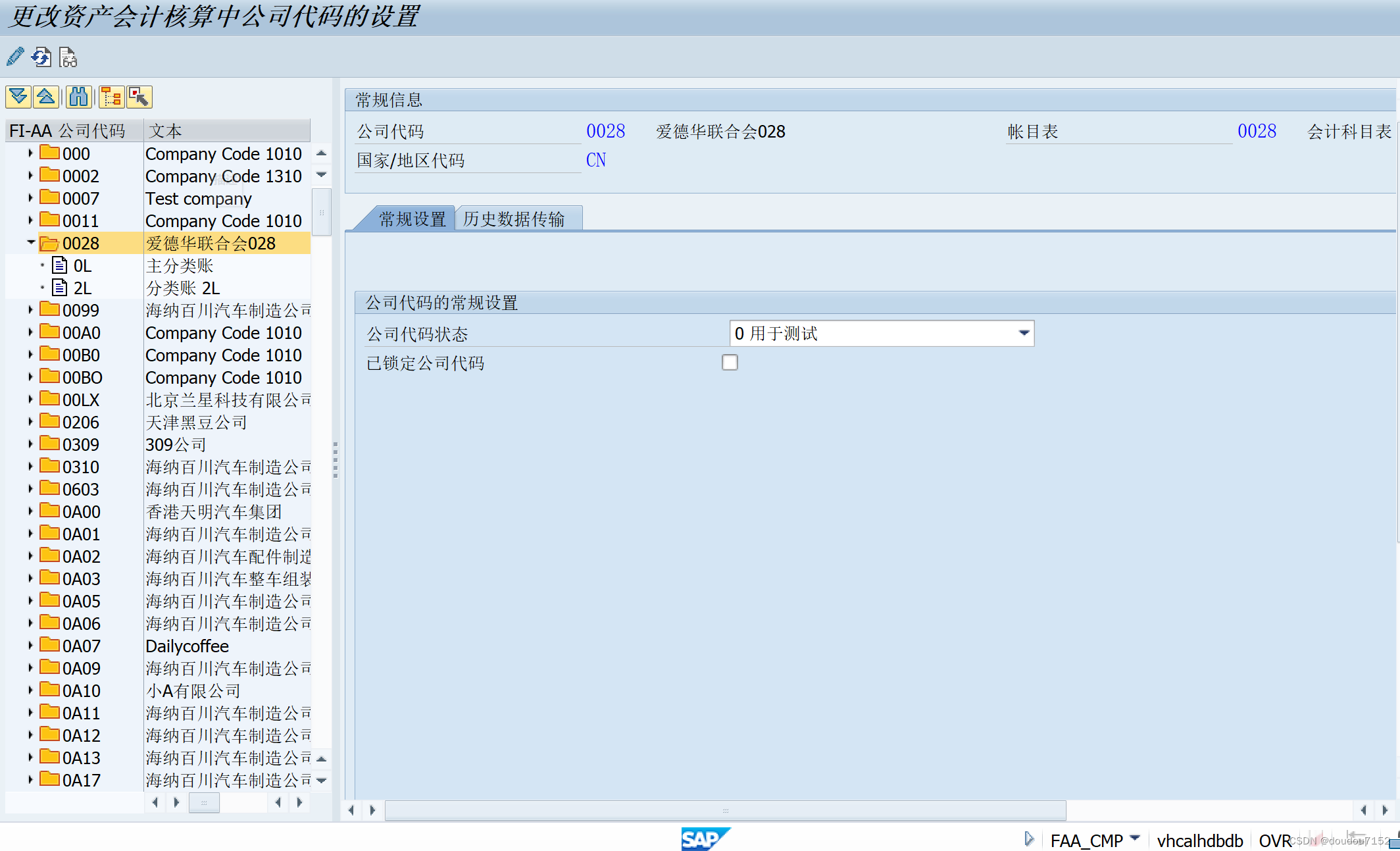Viewport: 1400px width, 851px height.
Task: Click the hierarchy tree structure icon
Action: pyautogui.click(x=111, y=97)
